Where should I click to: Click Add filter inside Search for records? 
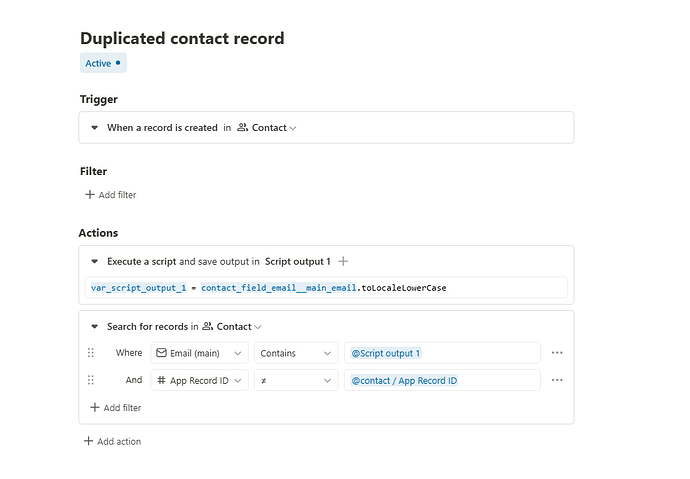coord(116,407)
